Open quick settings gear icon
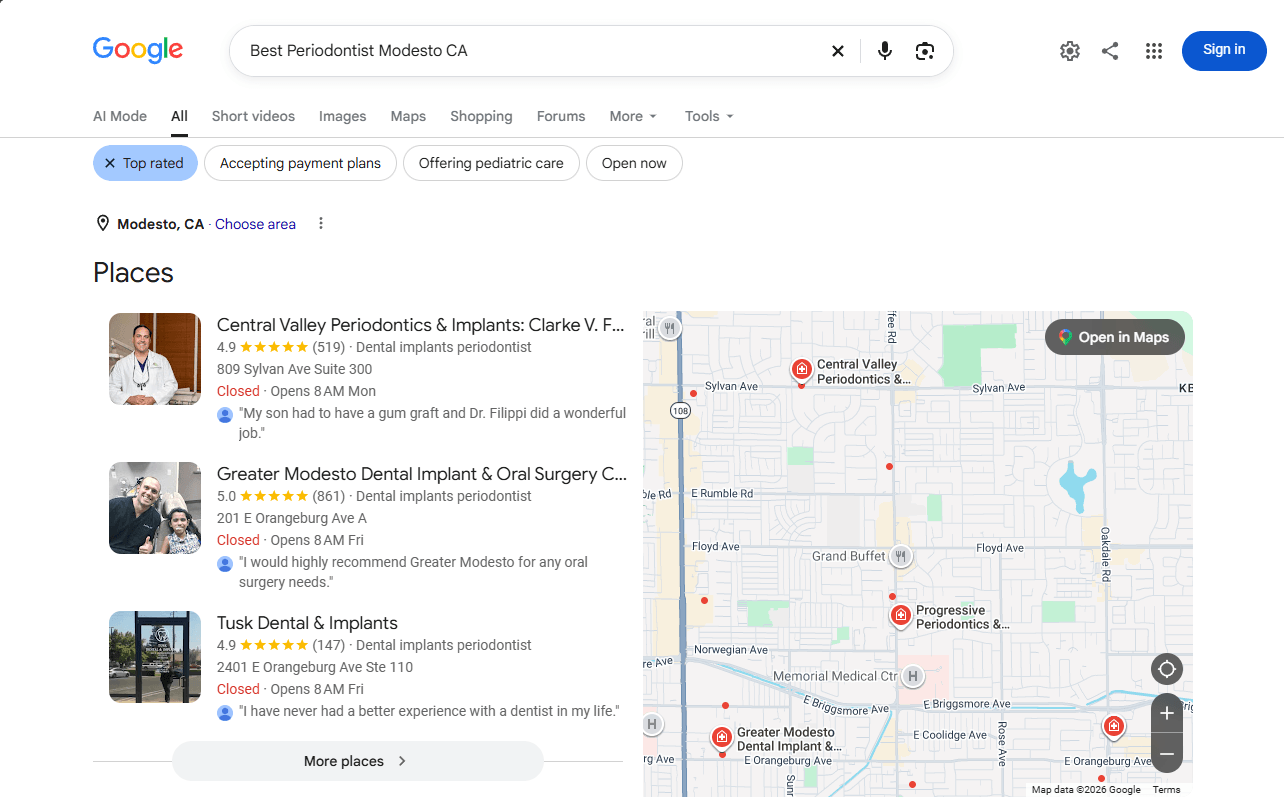 tap(1070, 51)
